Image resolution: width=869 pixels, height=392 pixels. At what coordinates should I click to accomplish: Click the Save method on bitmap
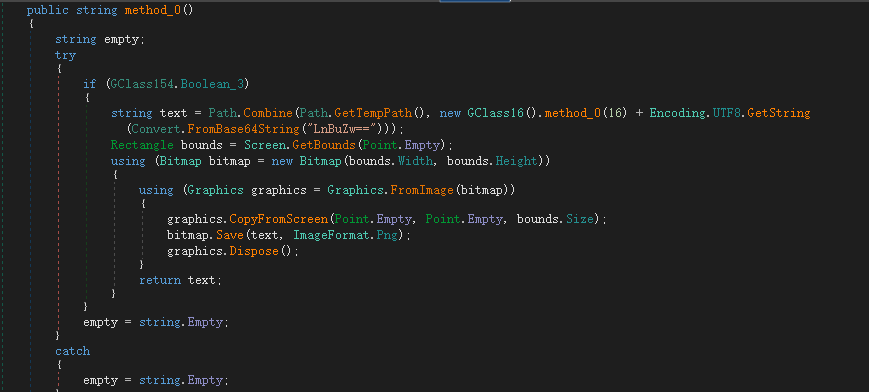coord(230,235)
